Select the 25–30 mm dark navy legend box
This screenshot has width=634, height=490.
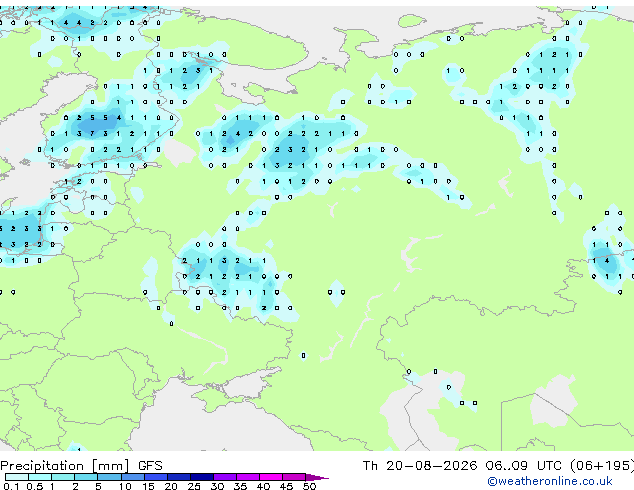pyautogui.click(x=201, y=477)
